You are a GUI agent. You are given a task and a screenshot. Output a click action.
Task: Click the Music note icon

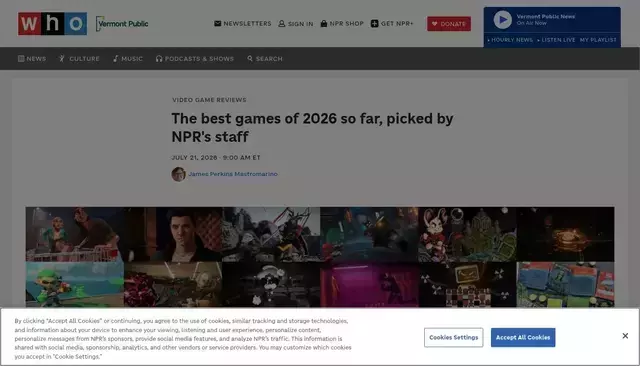coord(116,59)
